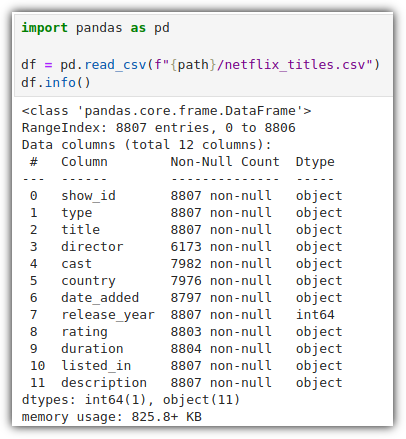Click the import keyword in code cell

point(44,28)
